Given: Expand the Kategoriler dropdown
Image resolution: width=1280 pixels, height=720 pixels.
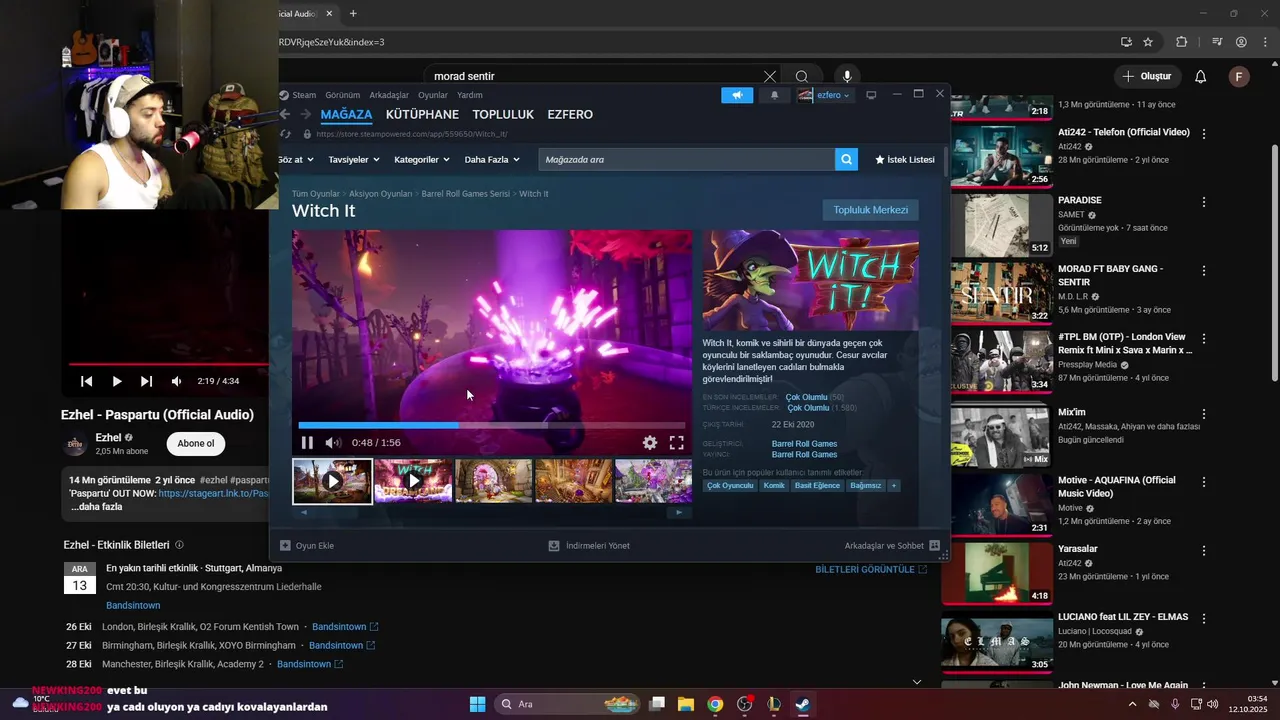Looking at the screenshot, I should [x=421, y=159].
